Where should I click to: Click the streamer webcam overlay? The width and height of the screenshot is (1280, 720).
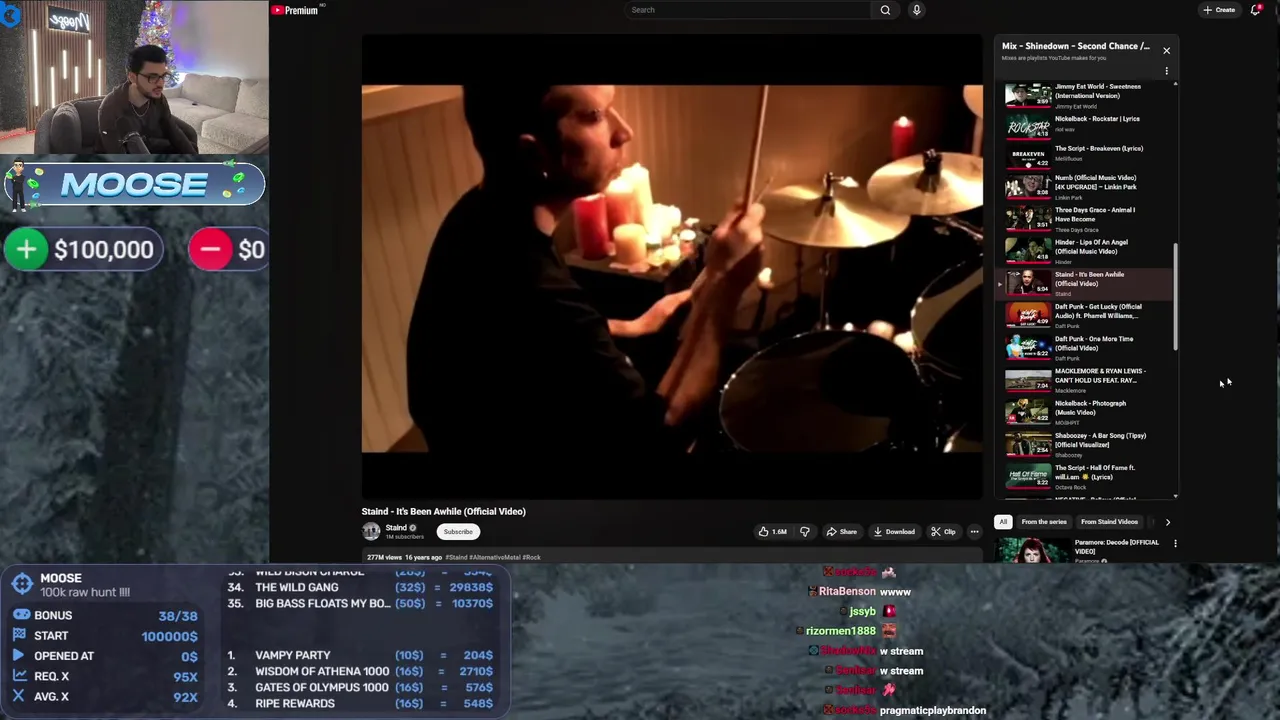point(134,76)
